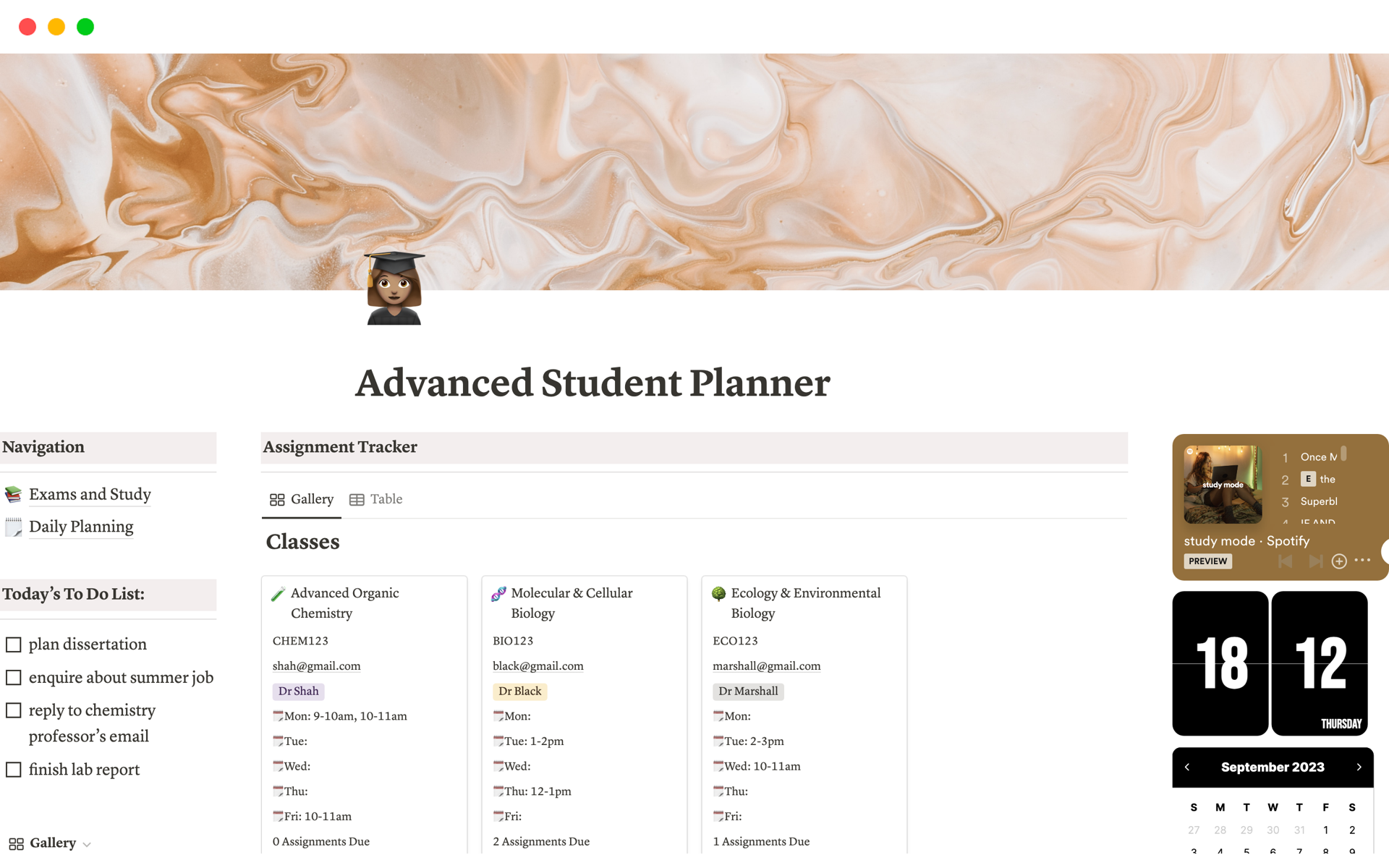
Task: Click the Dr Shah professor tag
Action: point(297,690)
